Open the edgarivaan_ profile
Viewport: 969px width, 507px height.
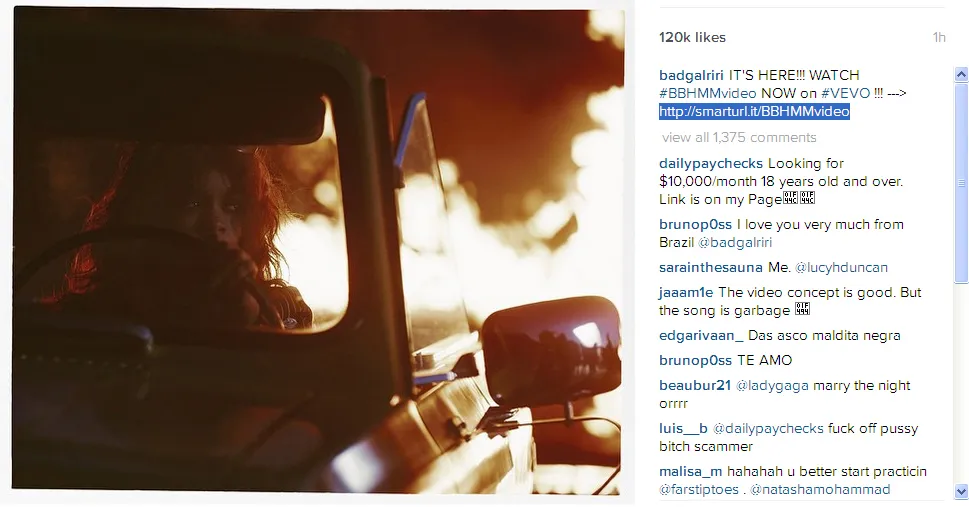(x=701, y=336)
